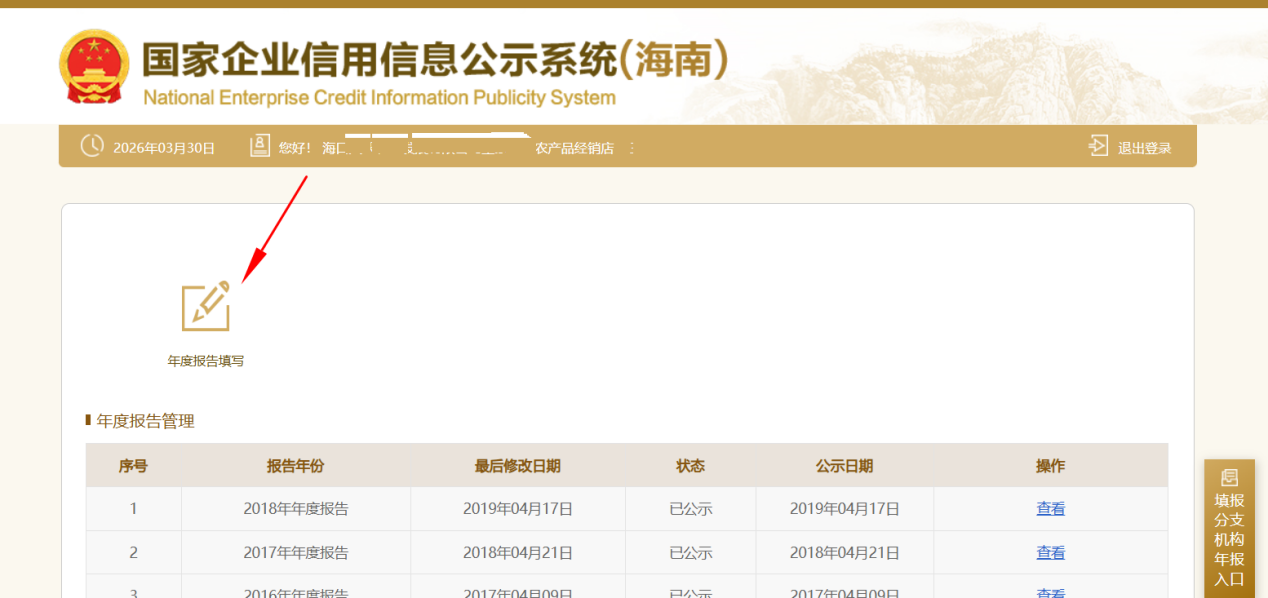1268x598 pixels.
Task: Click the 序号 column header
Action: (133, 466)
